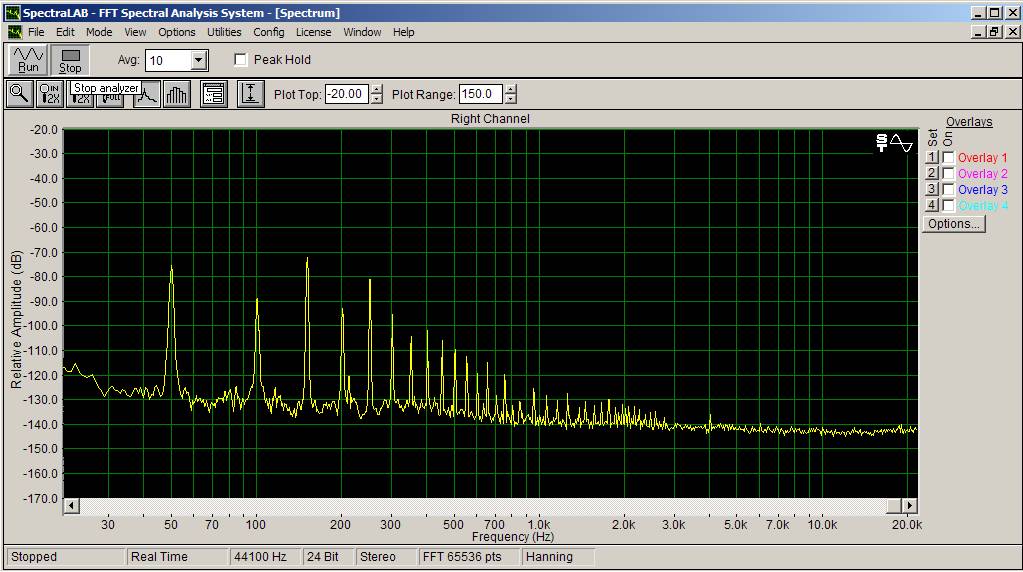
Task: Click the sine wave icon in plot corner
Action: 902,143
